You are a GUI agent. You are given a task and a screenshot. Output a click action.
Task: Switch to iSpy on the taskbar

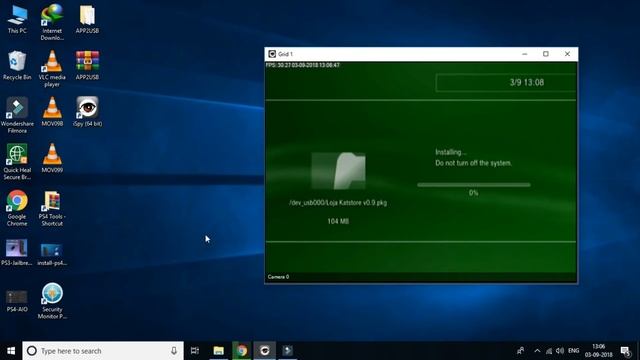tap(264, 351)
